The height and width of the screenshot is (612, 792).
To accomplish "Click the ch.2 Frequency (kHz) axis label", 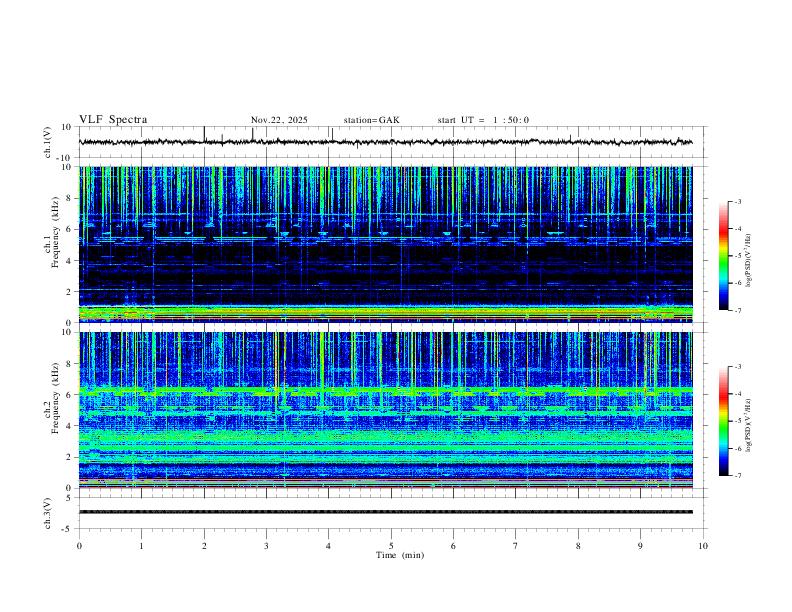I will tap(52, 398).
